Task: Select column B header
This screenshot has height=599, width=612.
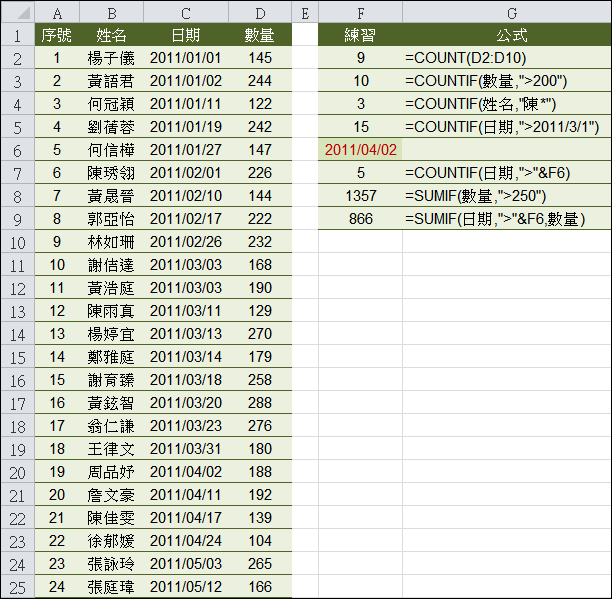Action: click(112, 12)
